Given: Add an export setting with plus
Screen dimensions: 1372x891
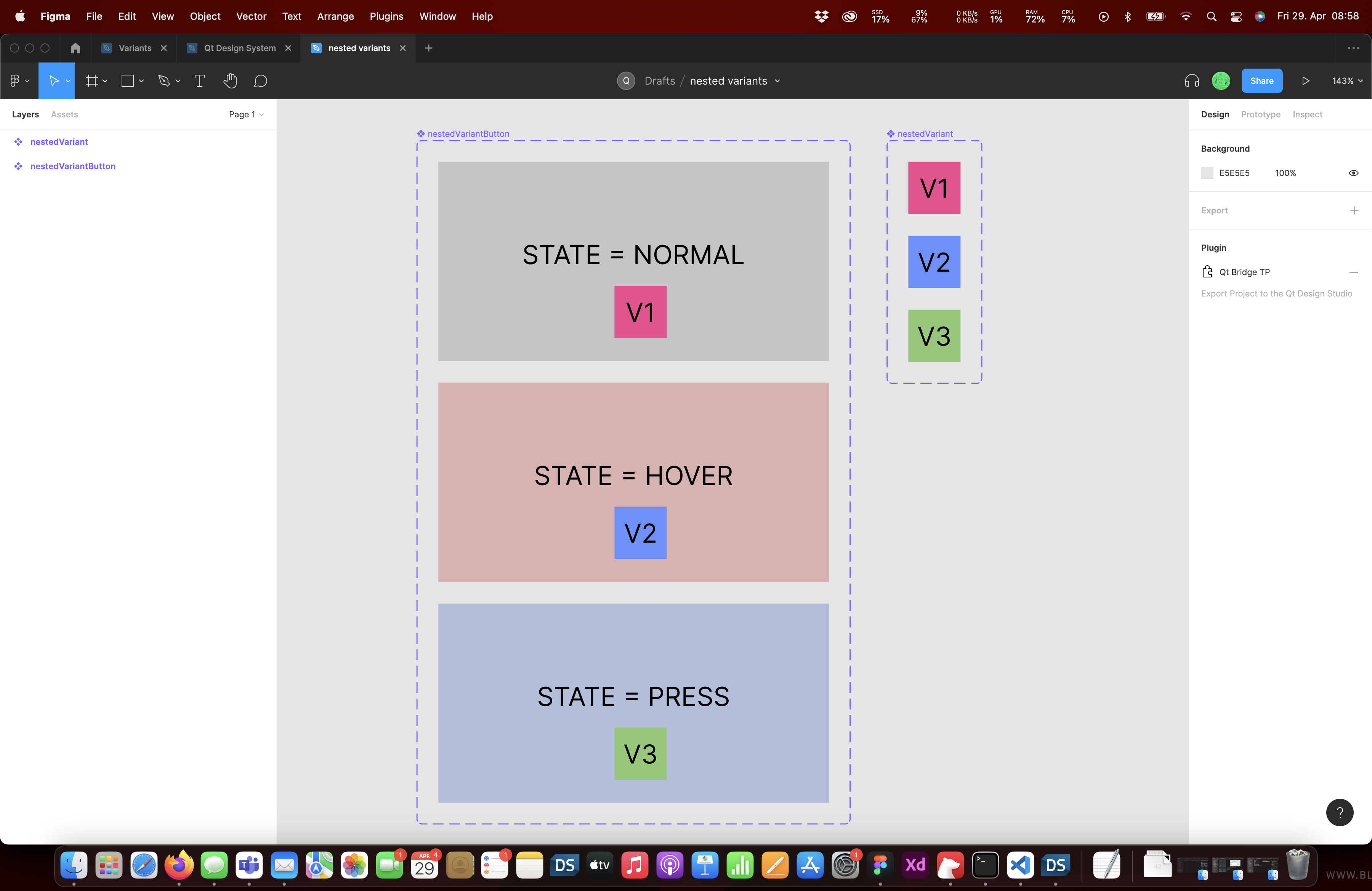Looking at the screenshot, I should pos(1354,210).
